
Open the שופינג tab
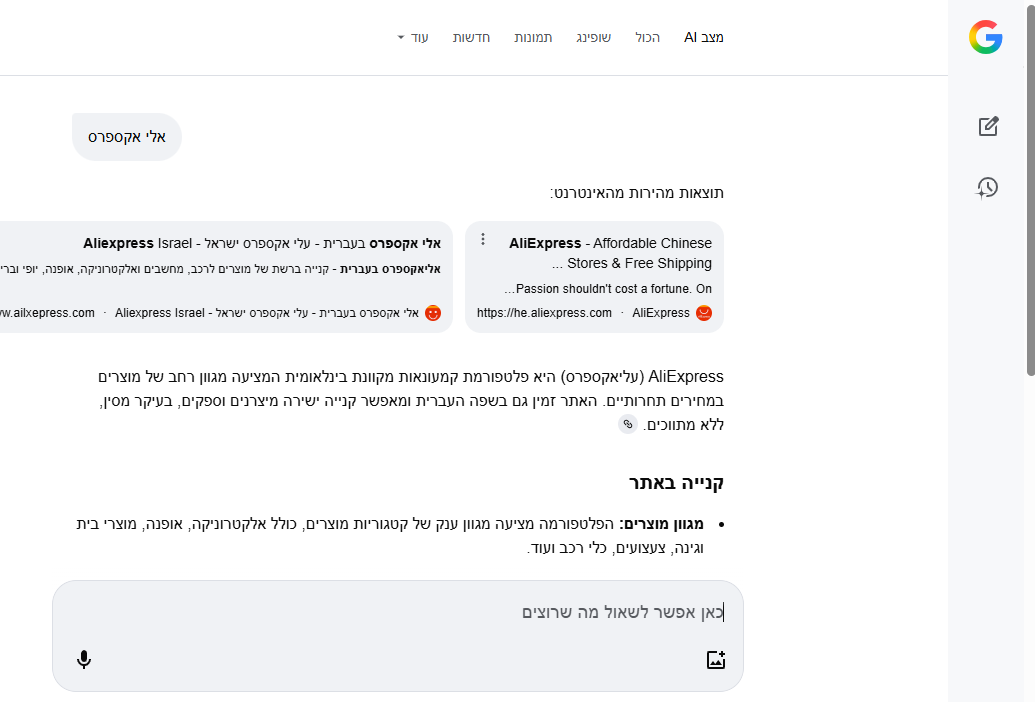[x=593, y=38]
